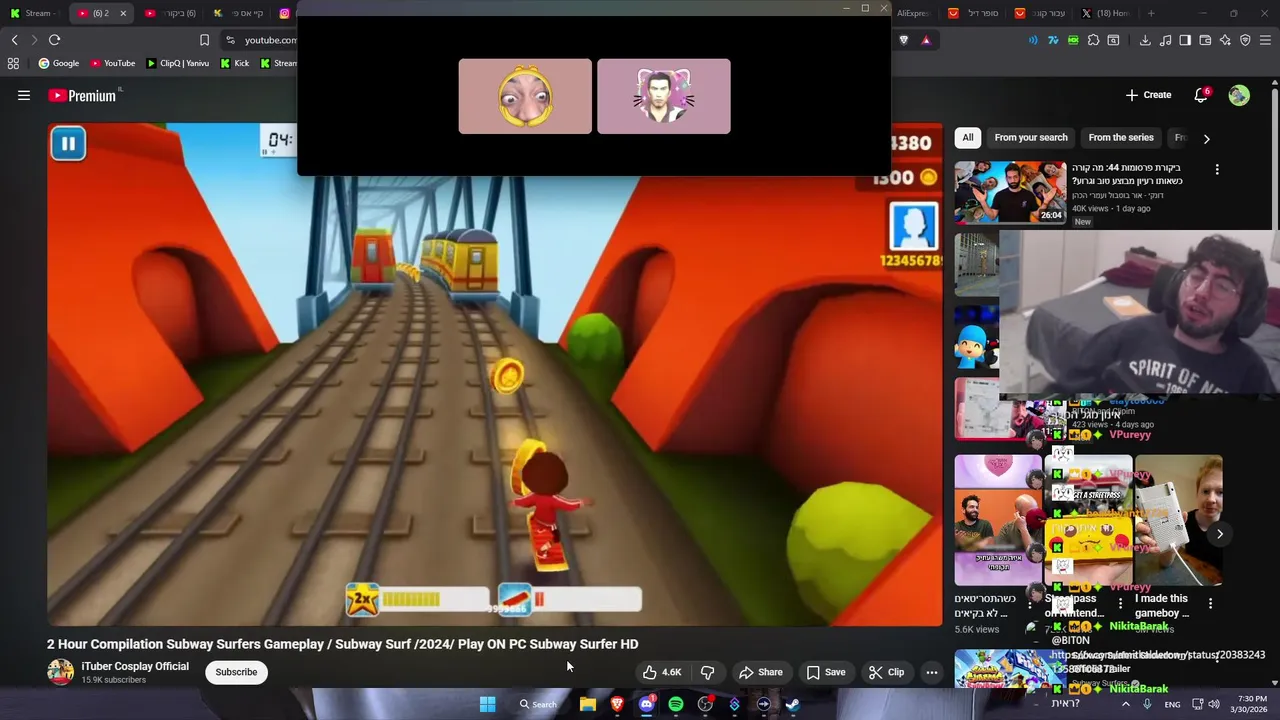Select the right cat-ears avatar in overlay window
The height and width of the screenshot is (720, 1280).
664,96
